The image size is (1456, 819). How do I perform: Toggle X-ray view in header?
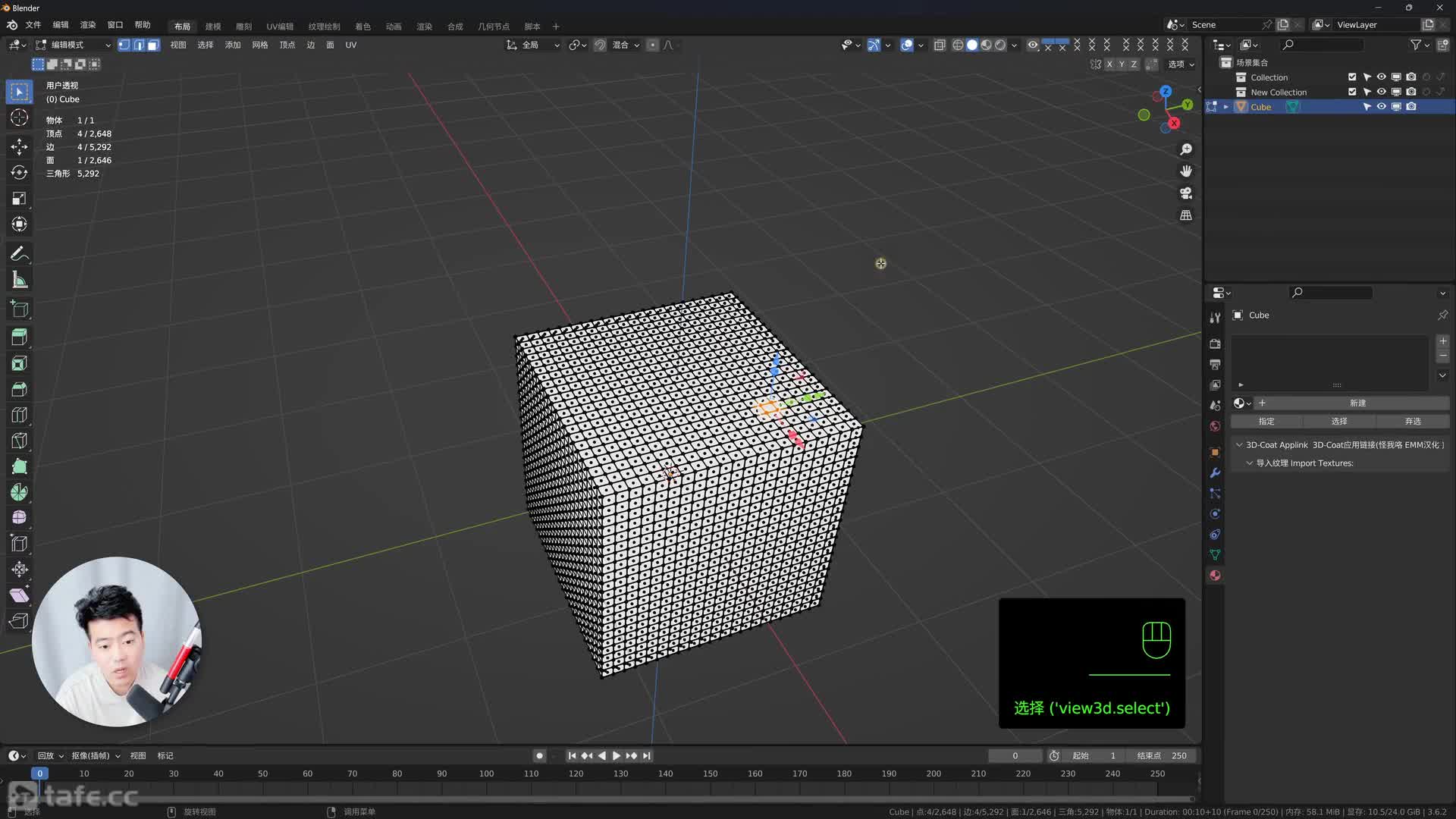click(940, 45)
